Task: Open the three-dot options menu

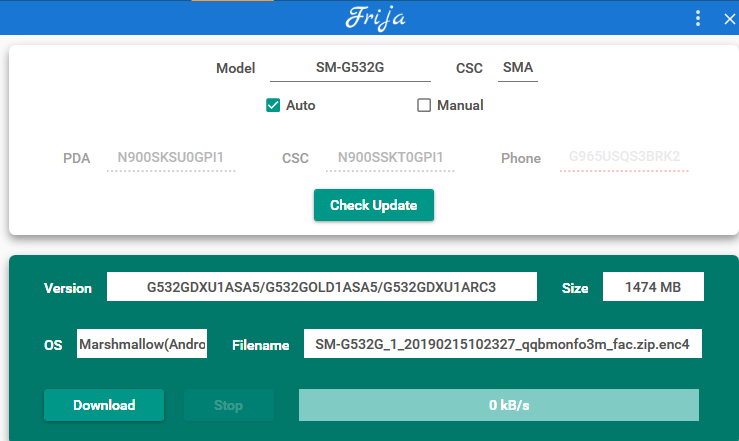Action: [x=698, y=18]
